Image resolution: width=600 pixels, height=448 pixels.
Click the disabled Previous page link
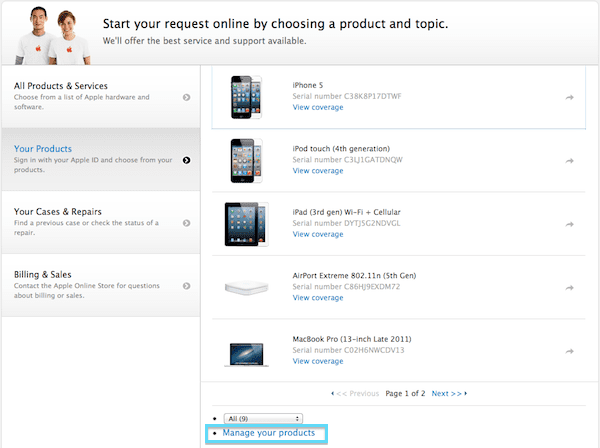[x=355, y=394]
